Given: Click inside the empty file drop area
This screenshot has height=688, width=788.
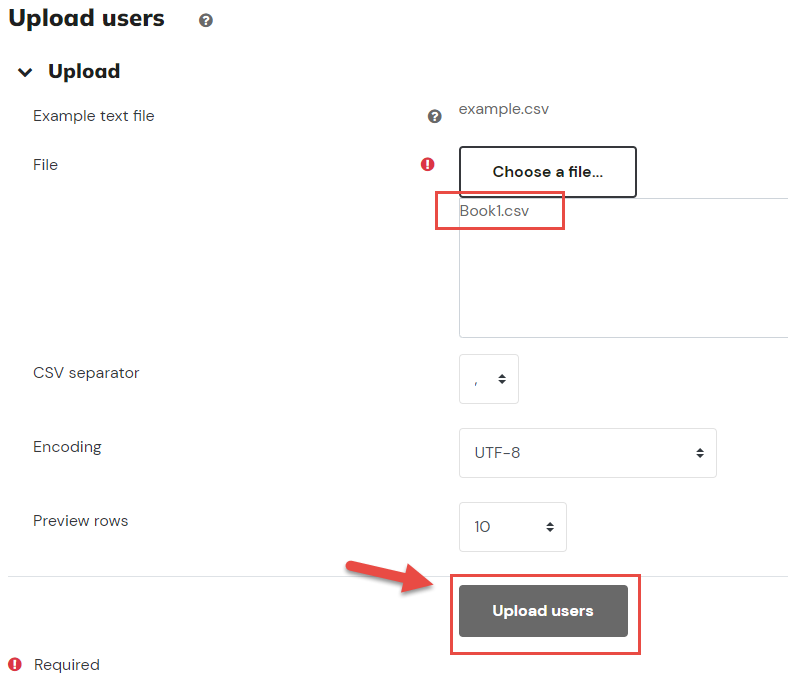Looking at the screenshot, I should [x=623, y=279].
